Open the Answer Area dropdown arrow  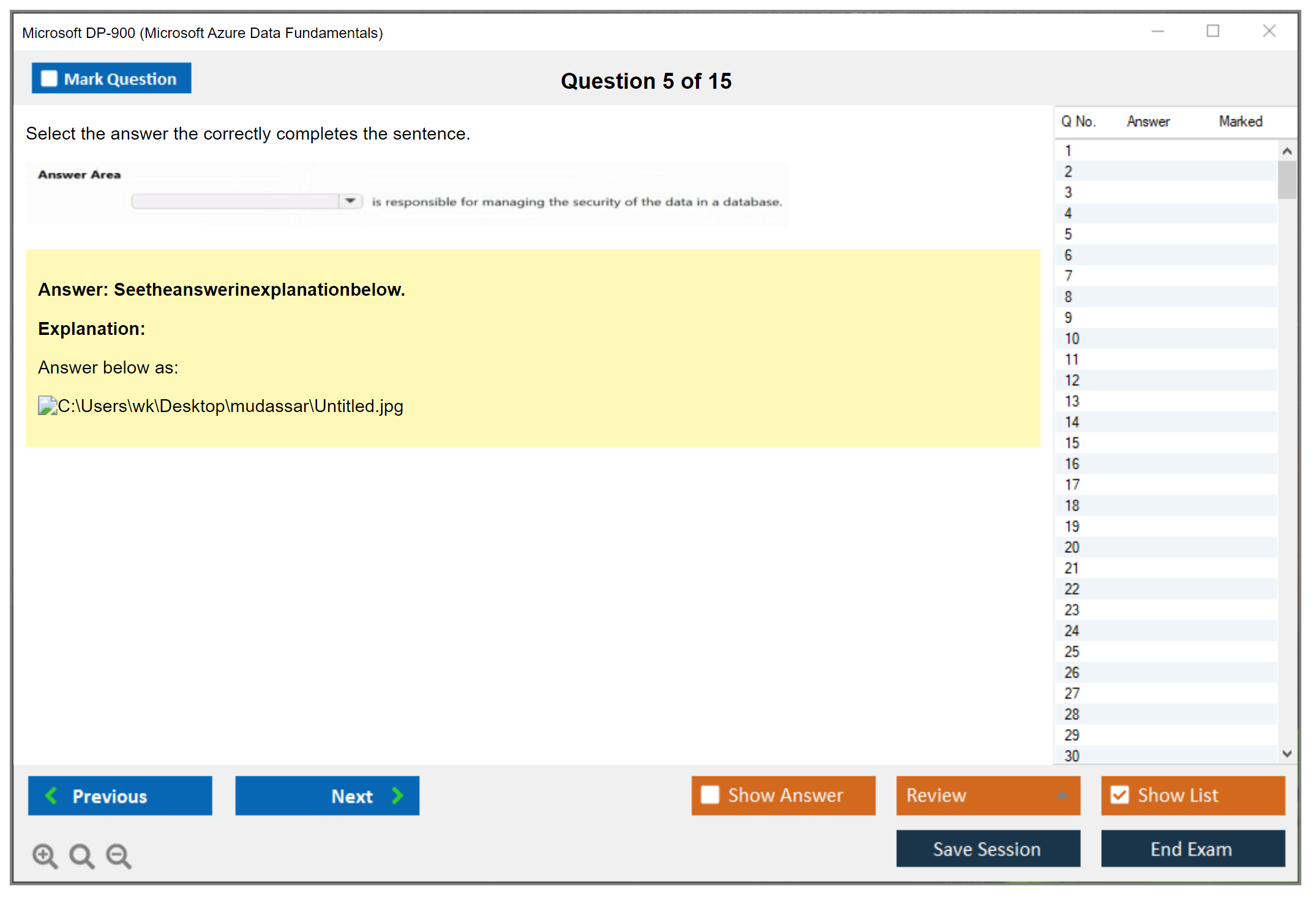(x=351, y=201)
